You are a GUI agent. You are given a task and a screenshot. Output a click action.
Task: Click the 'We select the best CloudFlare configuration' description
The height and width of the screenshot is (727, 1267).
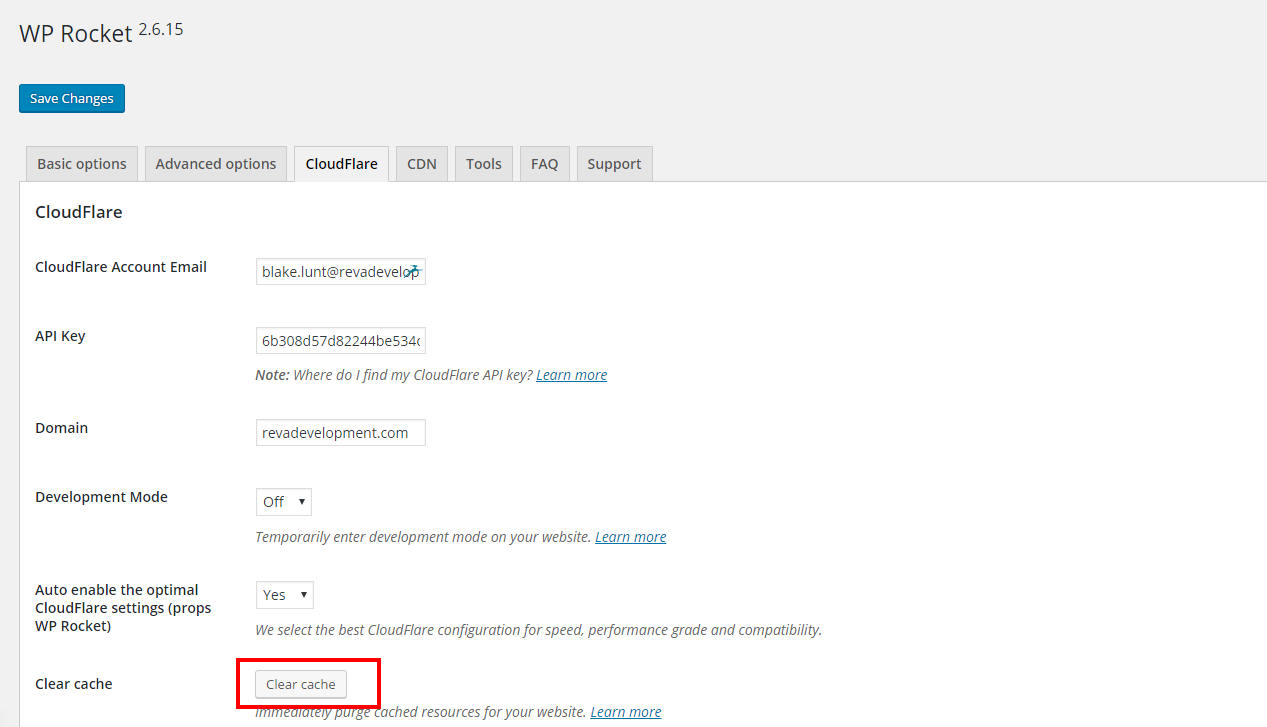(x=539, y=630)
